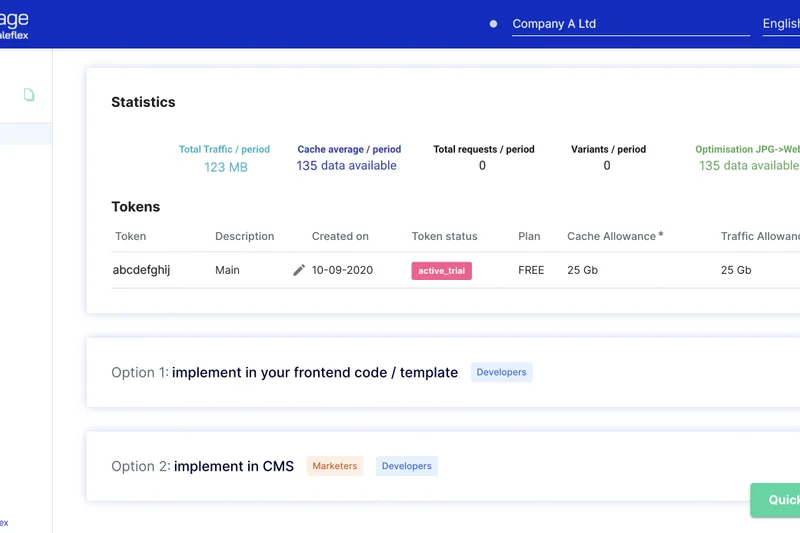Click the green Quick button
Screen dimensions: 800x533
click(776, 500)
